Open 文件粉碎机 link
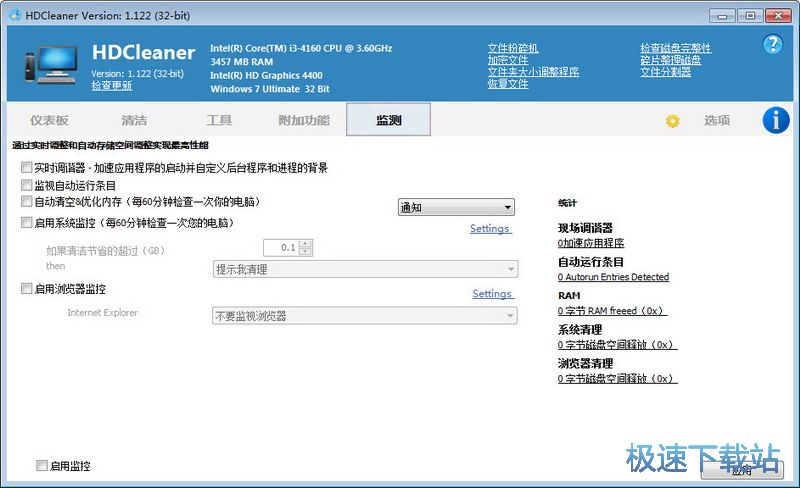 (513, 48)
